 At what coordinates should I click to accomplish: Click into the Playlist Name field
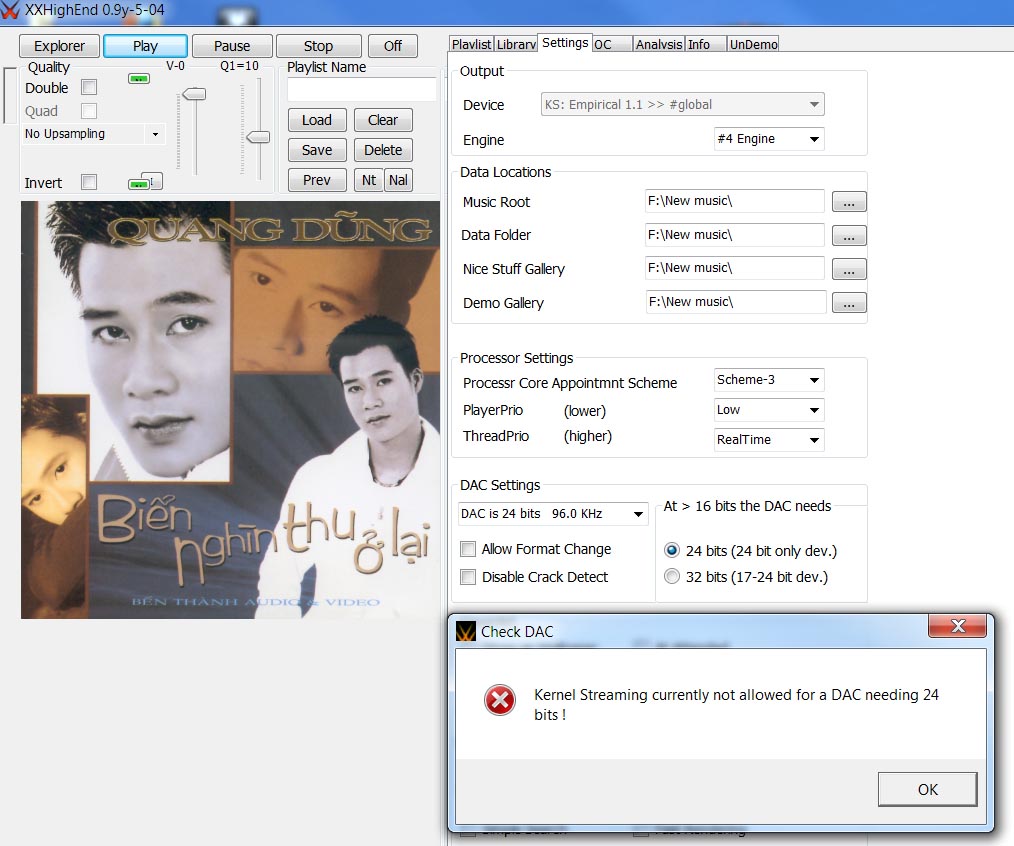coord(362,89)
